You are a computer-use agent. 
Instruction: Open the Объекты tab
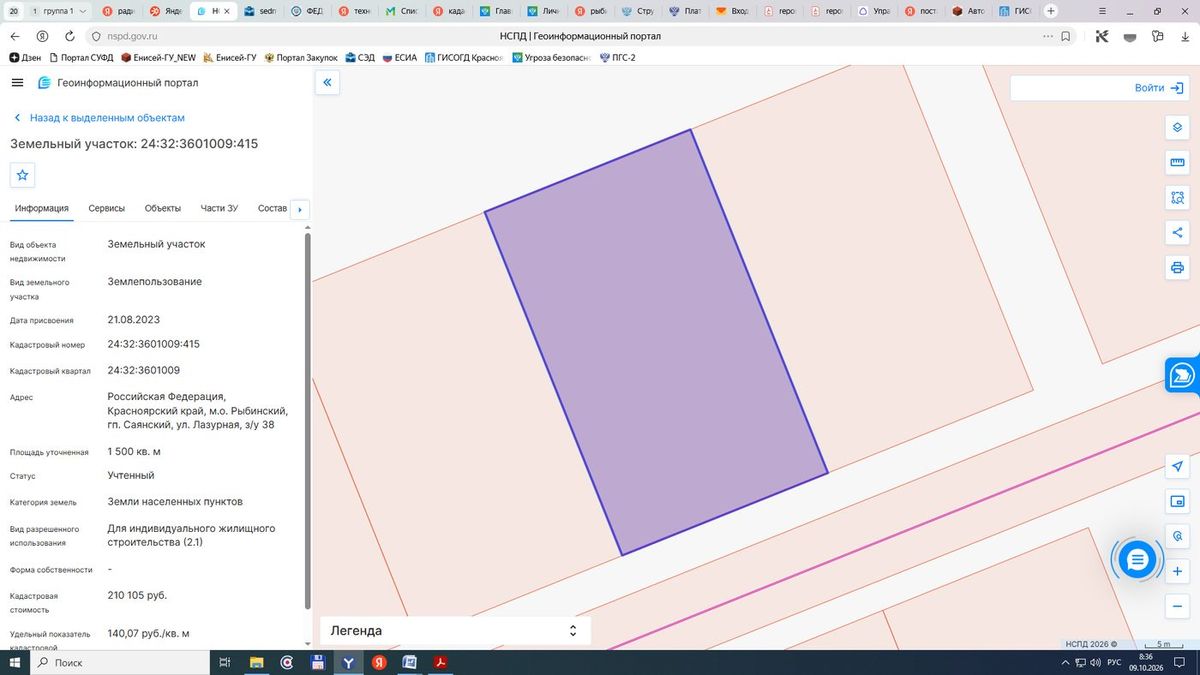point(163,208)
